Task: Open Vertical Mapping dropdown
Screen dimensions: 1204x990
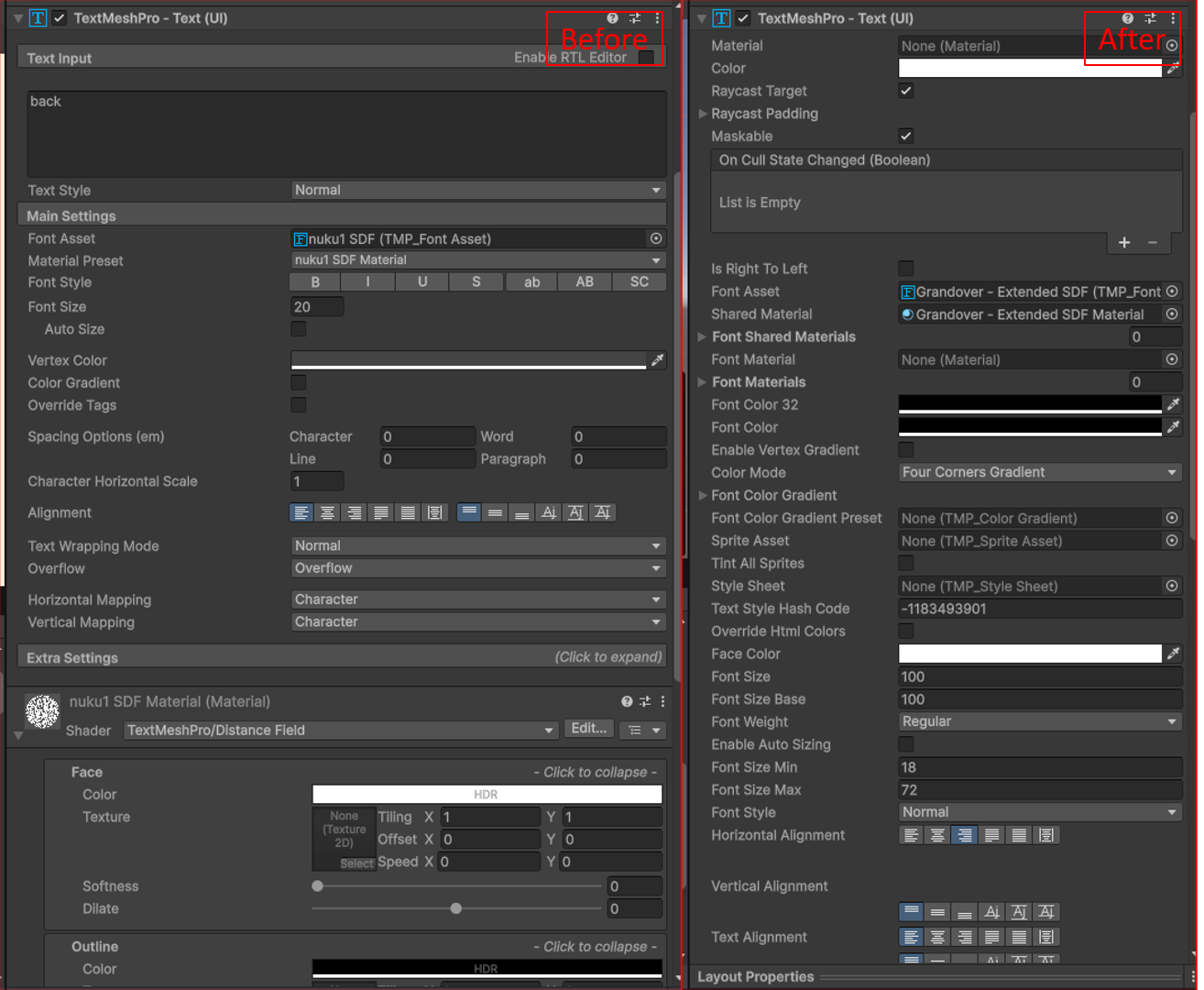Action: pos(477,621)
